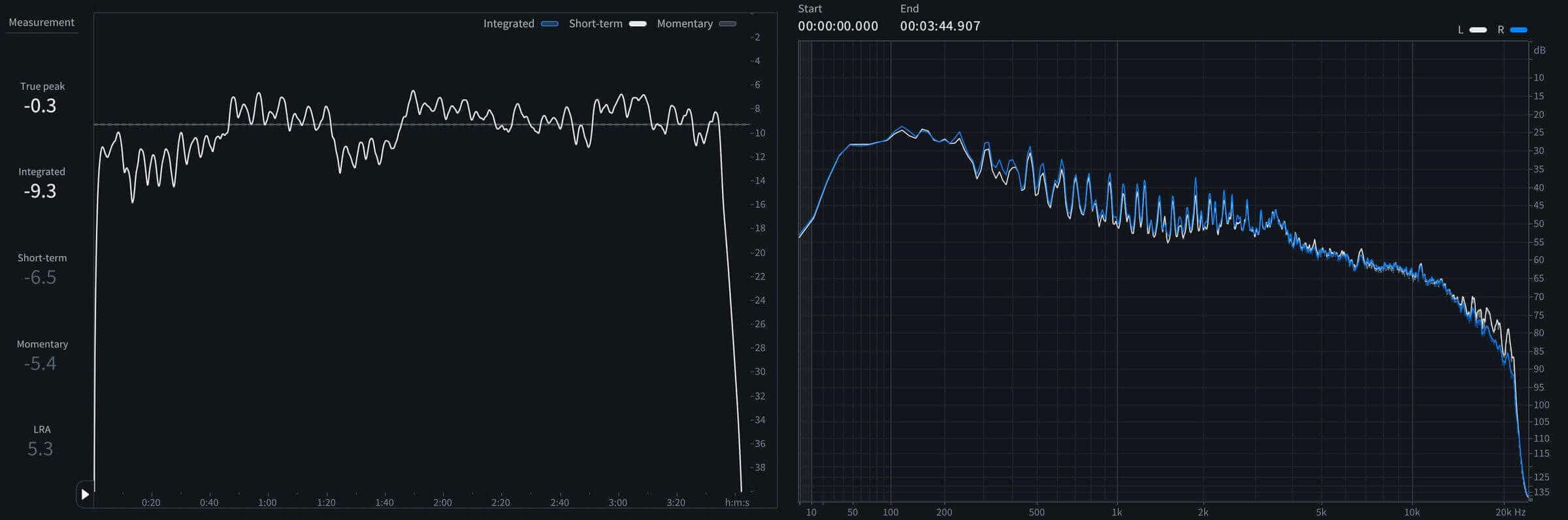1568x520 pixels.
Task: Click the 2:40 timeline marker
Action: tap(559, 502)
